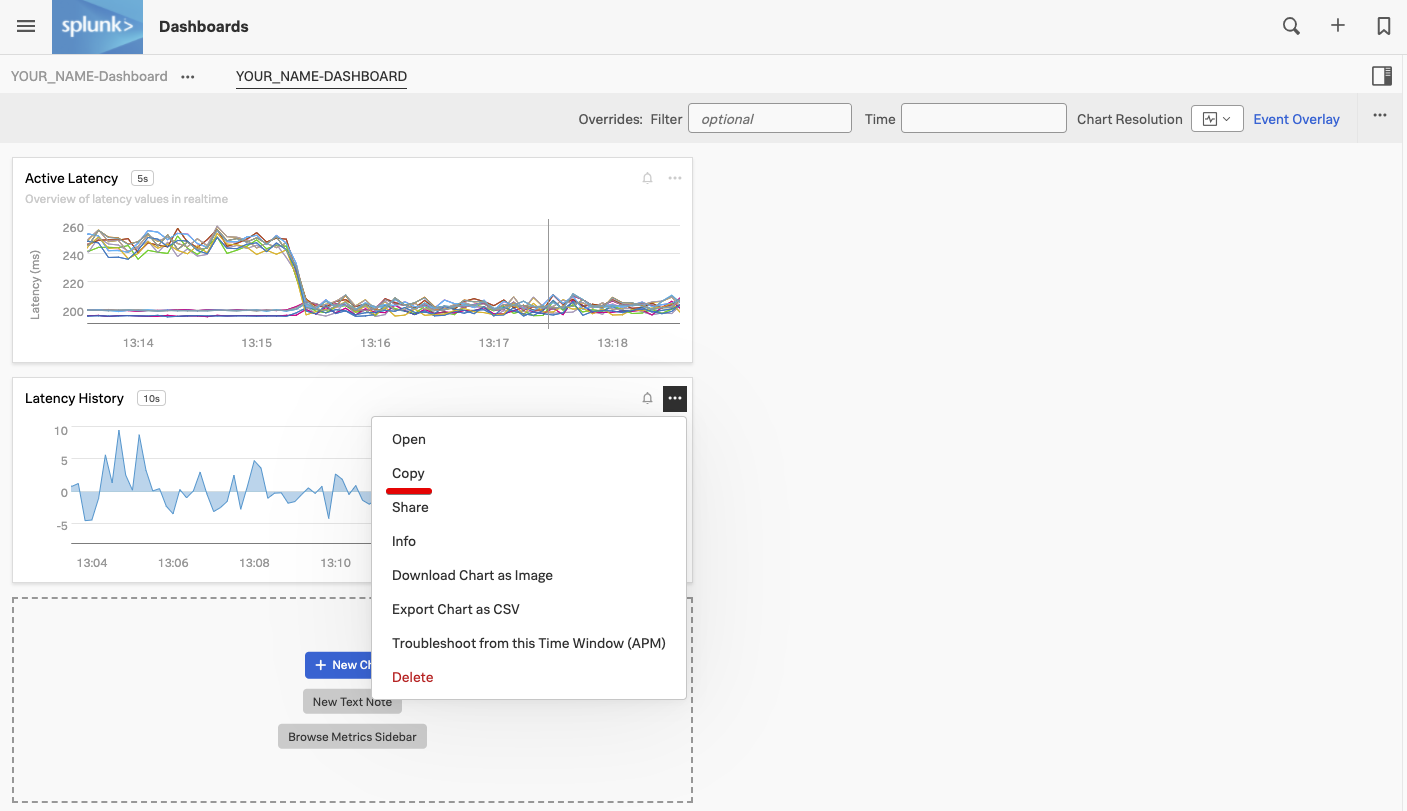Switch to YOUR_NAME-DASHBOARD tab
Image resolution: width=1407 pixels, height=811 pixels.
point(321,76)
